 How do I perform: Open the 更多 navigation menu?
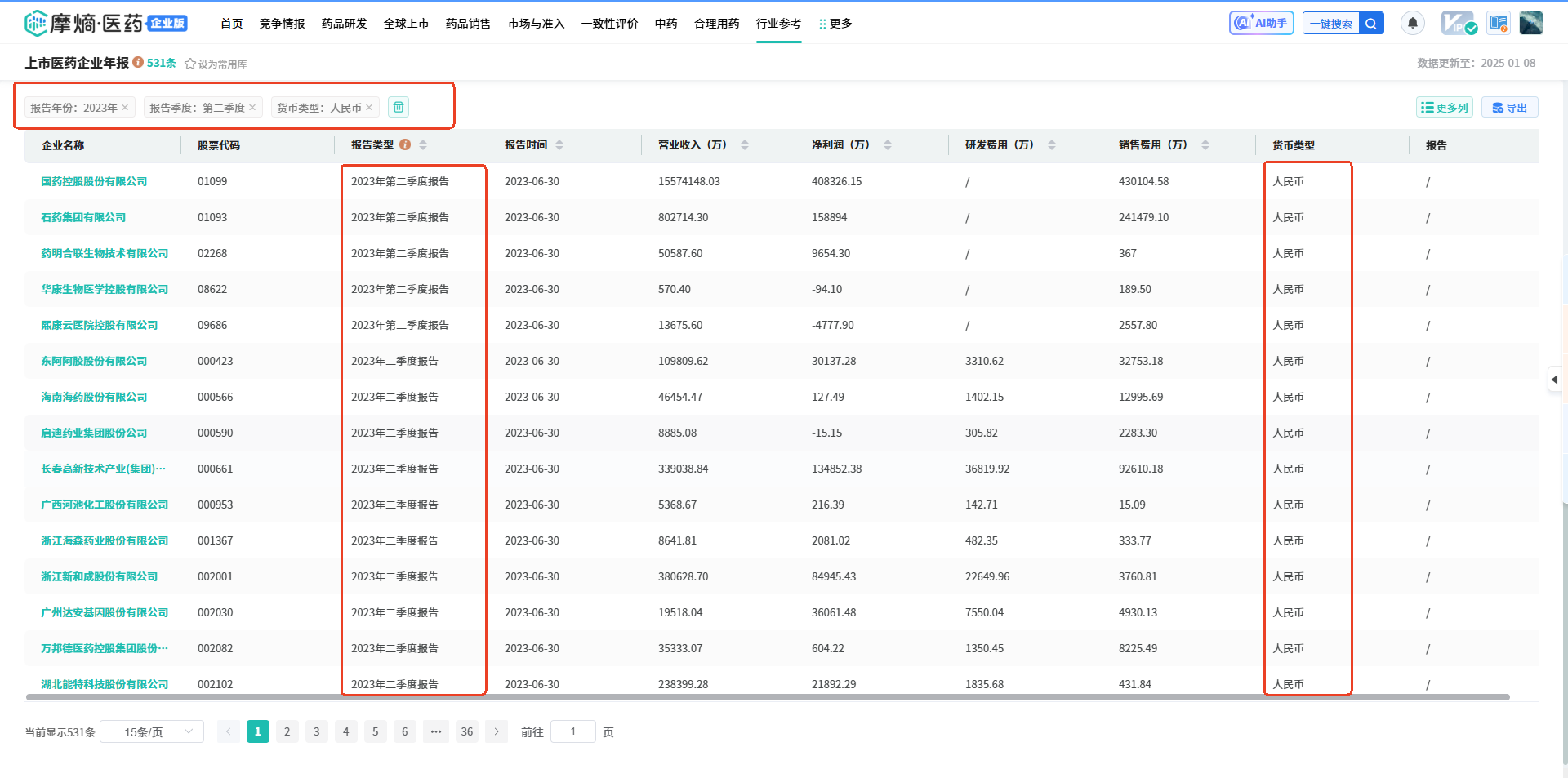click(x=835, y=24)
